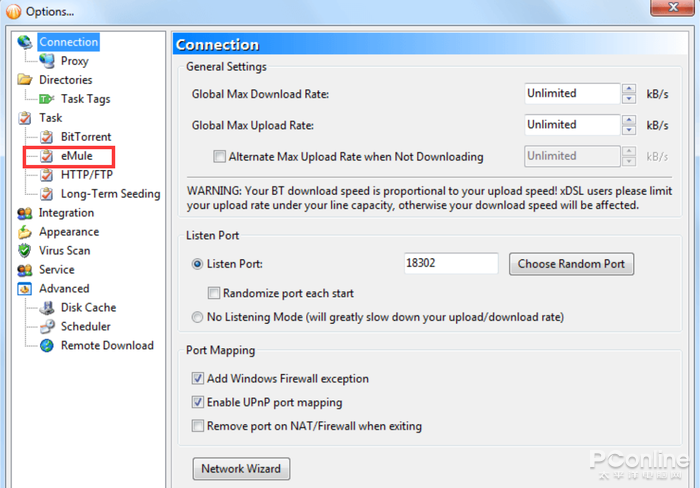Open Long-Term Seeding settings
The width and height of the screenshot is (700, 488).
pos(110,194)
